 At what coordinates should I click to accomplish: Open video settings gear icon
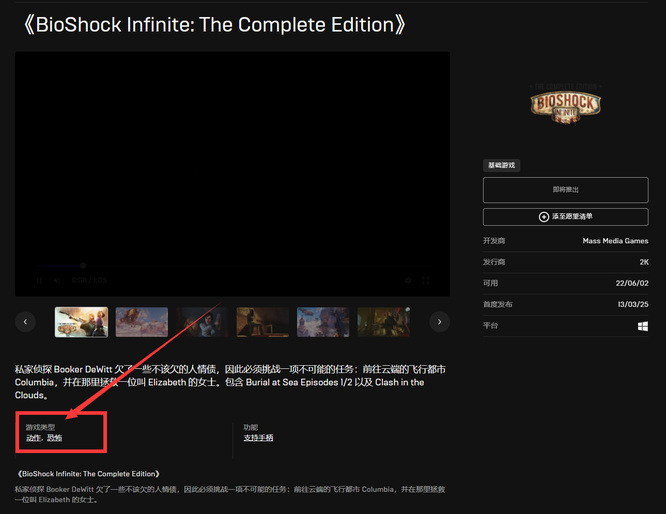click(408, 281)
